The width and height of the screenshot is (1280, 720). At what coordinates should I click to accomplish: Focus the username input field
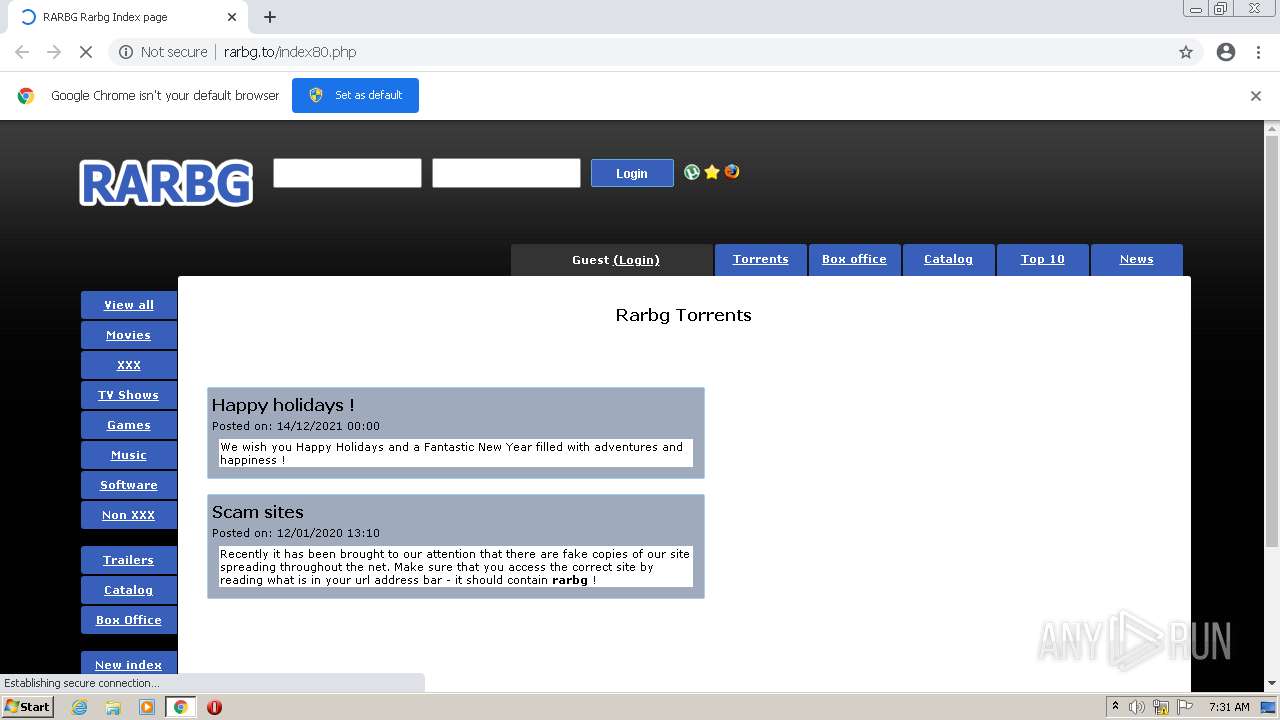coord(347,173)
